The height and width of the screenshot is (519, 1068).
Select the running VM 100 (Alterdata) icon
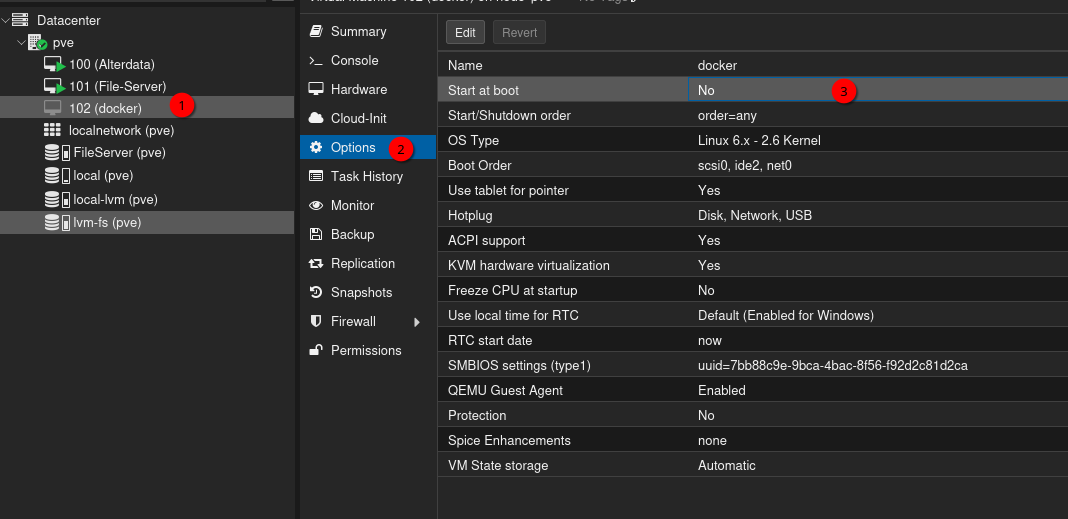tap(54, 64)
